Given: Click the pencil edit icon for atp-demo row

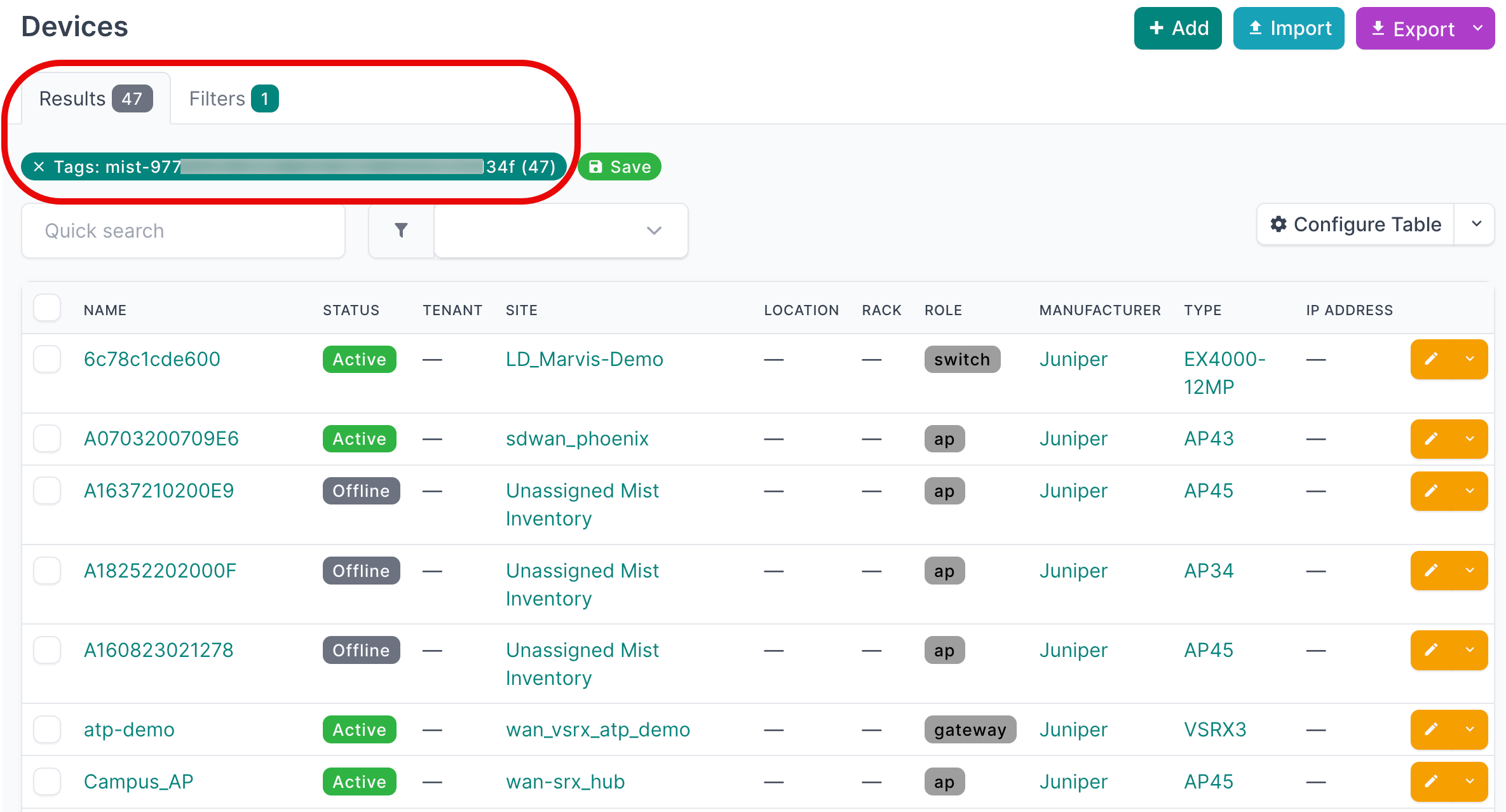Looking at the screenshot, I should 1431,729.
